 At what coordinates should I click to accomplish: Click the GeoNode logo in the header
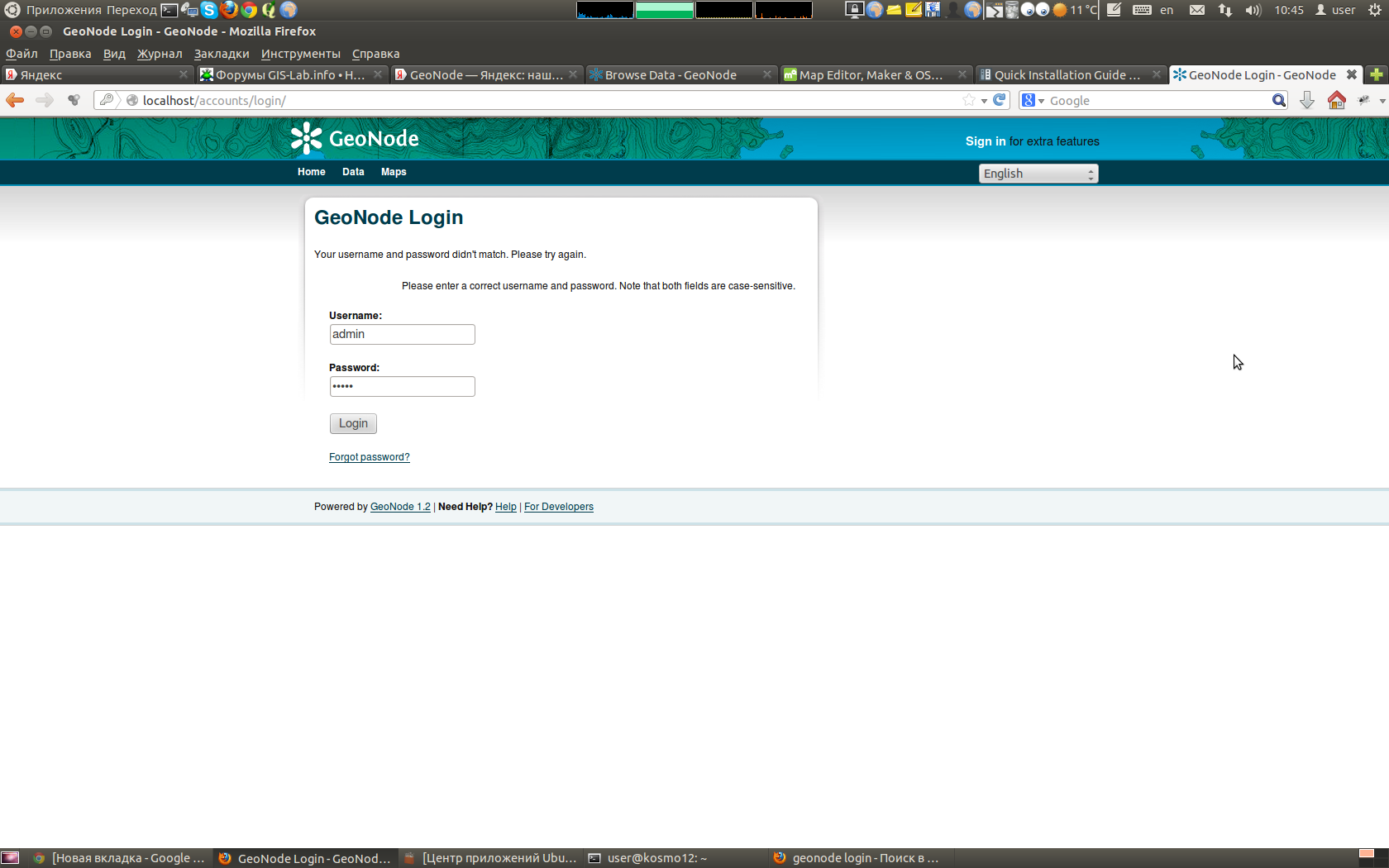[x=355, y=138]
